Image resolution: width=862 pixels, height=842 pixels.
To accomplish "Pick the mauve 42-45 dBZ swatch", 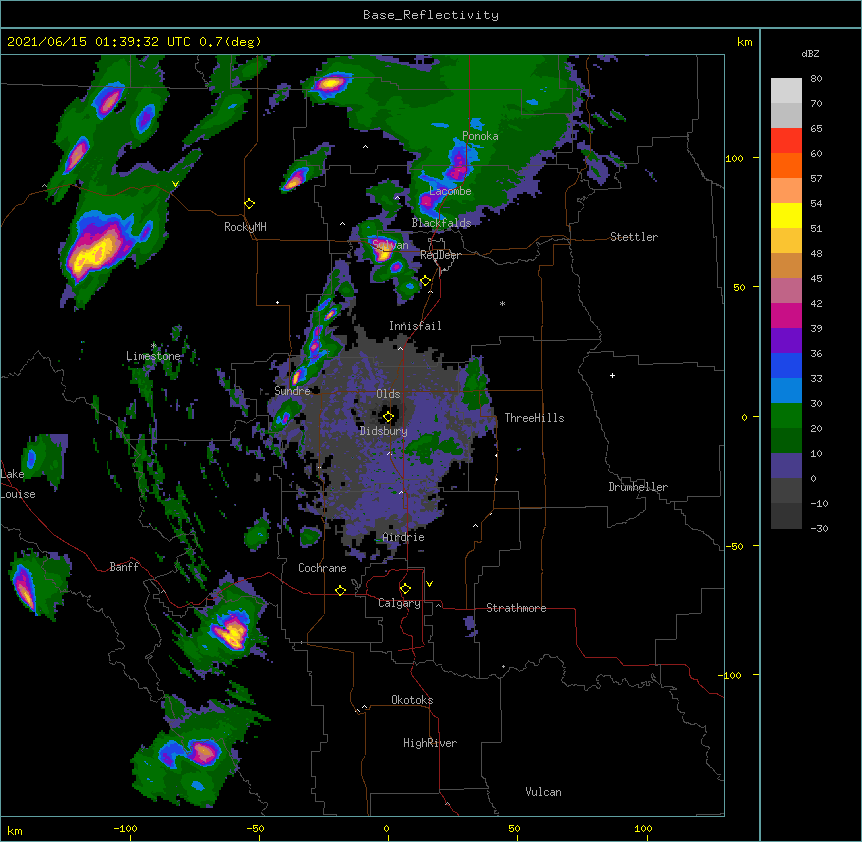I will pos(786,291).
